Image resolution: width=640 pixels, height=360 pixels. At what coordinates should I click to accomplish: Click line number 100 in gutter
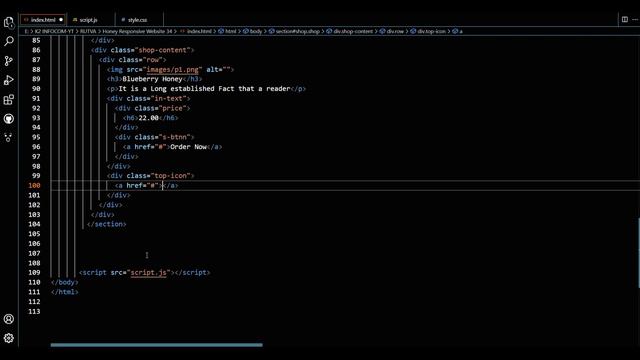[x=34, y=185]
